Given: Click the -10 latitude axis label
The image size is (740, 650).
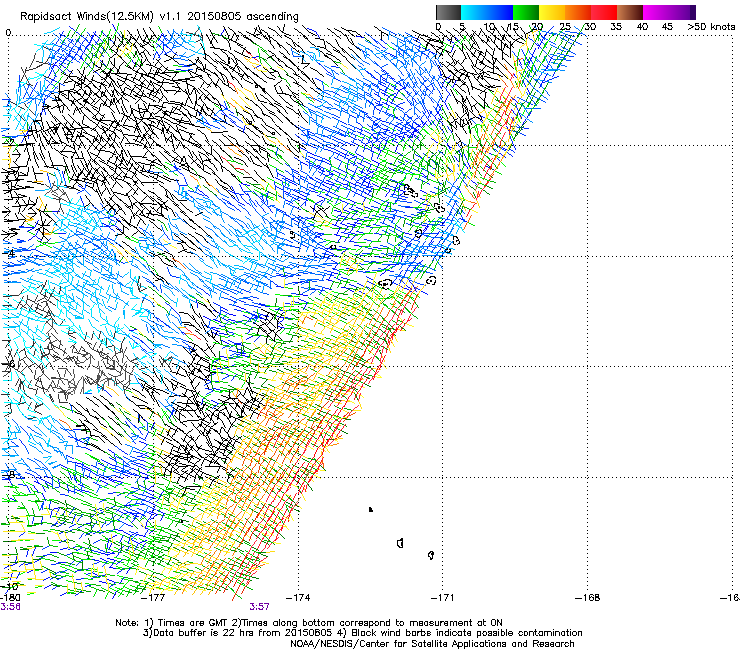Looking at the screenshot, I should click(x=10, y=586).
